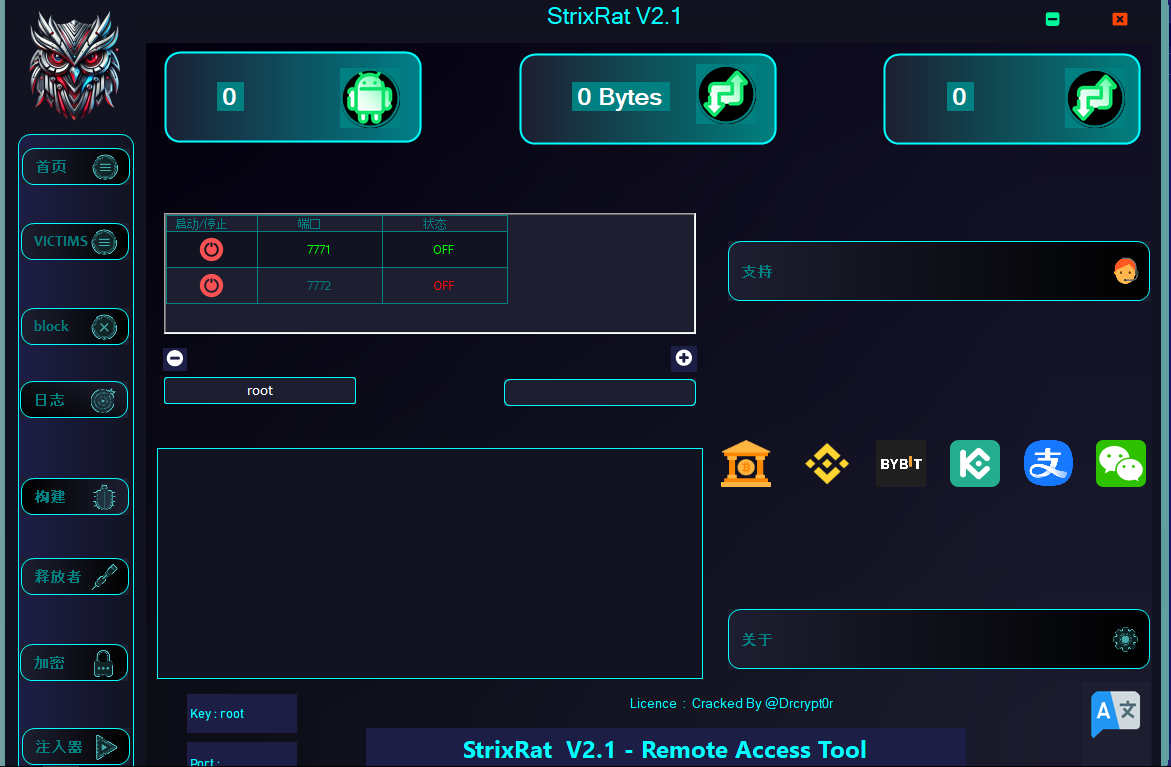
Task: Click the StrixRat V2.1 Remote Access Tool banner
Action: [665, 749]
